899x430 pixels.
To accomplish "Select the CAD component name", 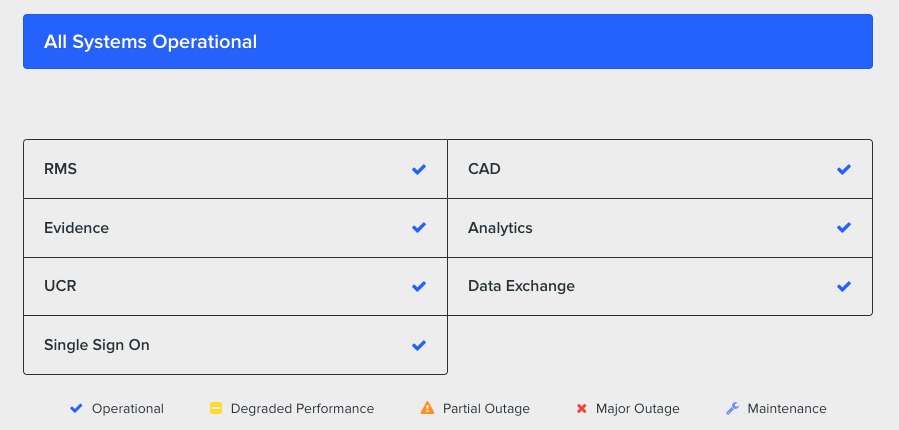I will click(484, 169).
